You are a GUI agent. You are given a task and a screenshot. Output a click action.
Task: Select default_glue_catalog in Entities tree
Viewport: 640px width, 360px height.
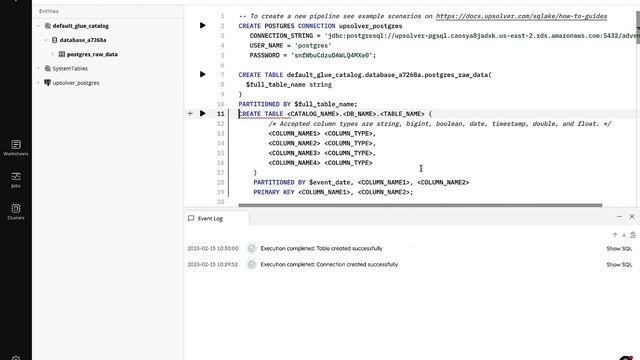tap(80, 26)
